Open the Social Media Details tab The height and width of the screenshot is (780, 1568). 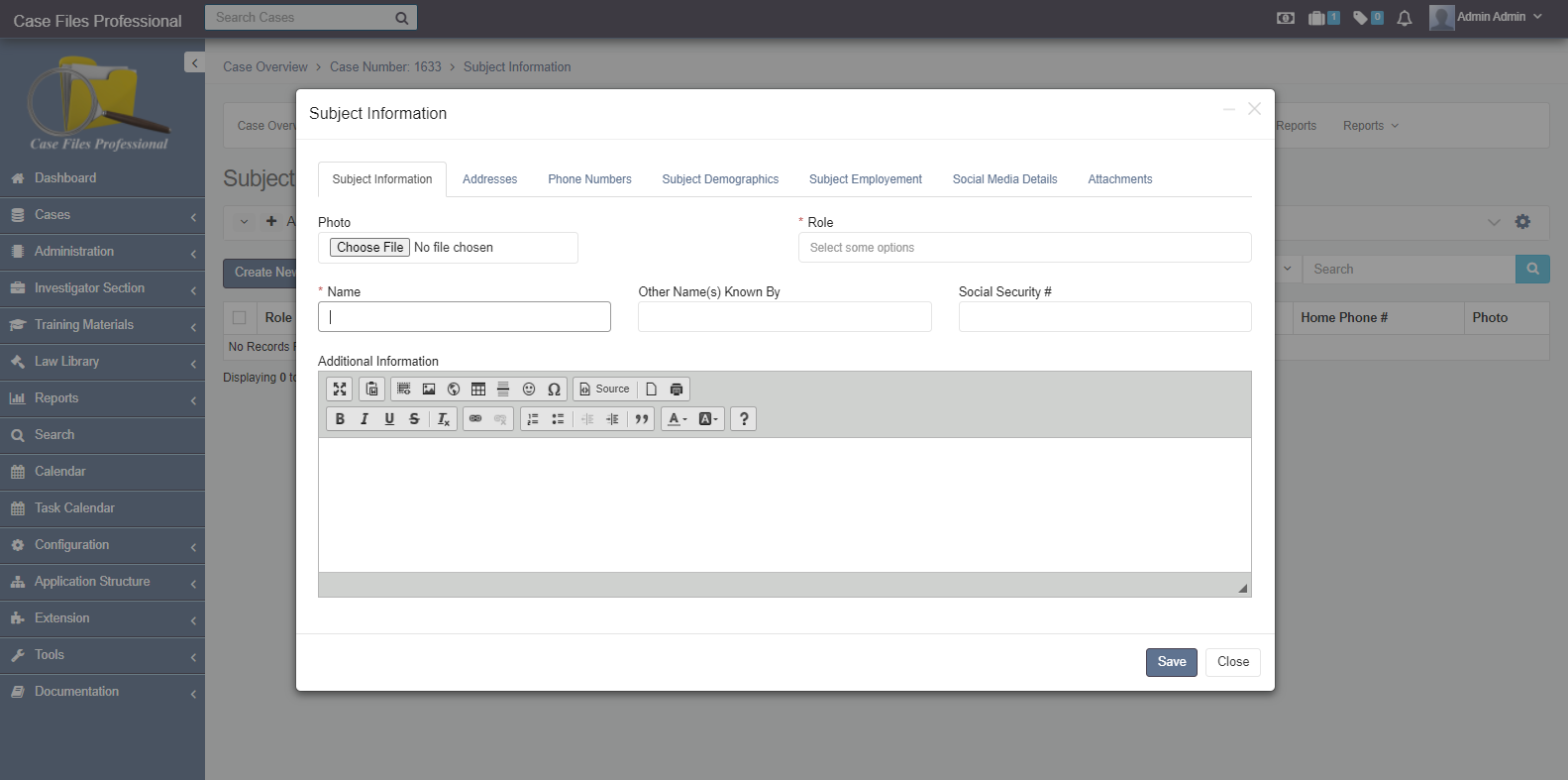tap(1004, 179)
